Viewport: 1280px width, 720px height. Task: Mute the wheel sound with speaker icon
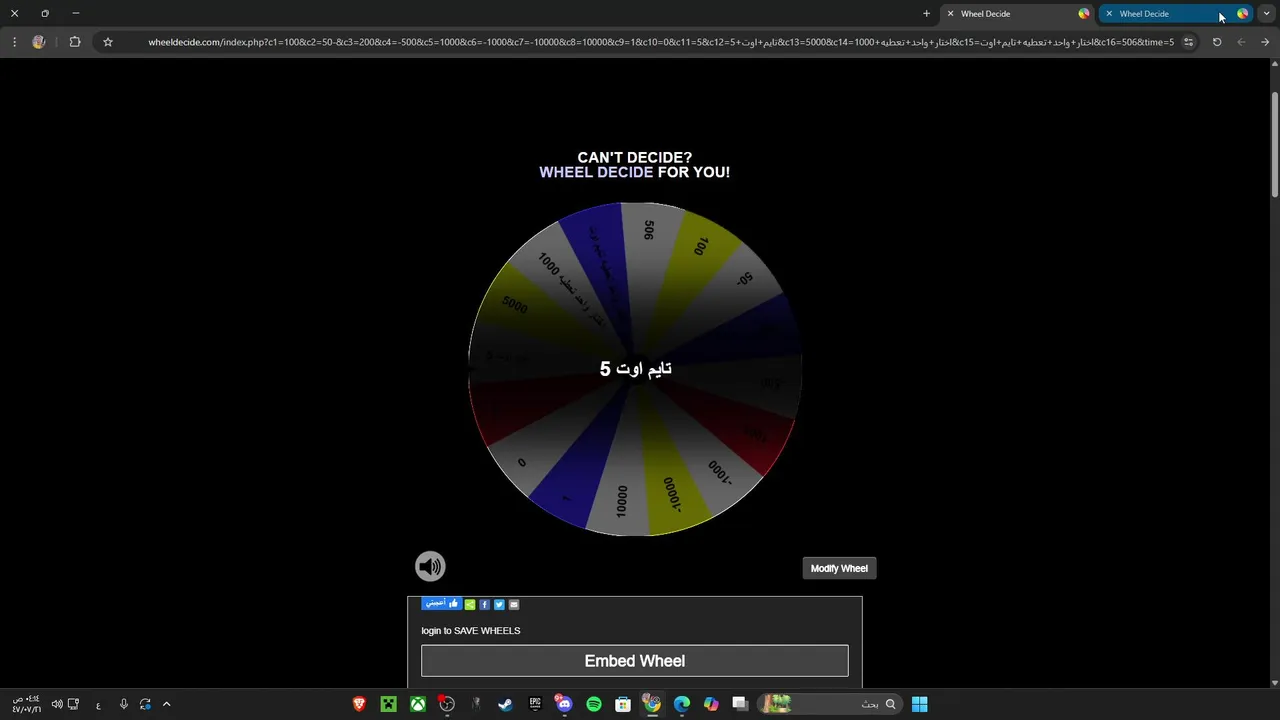coord(430,566)
